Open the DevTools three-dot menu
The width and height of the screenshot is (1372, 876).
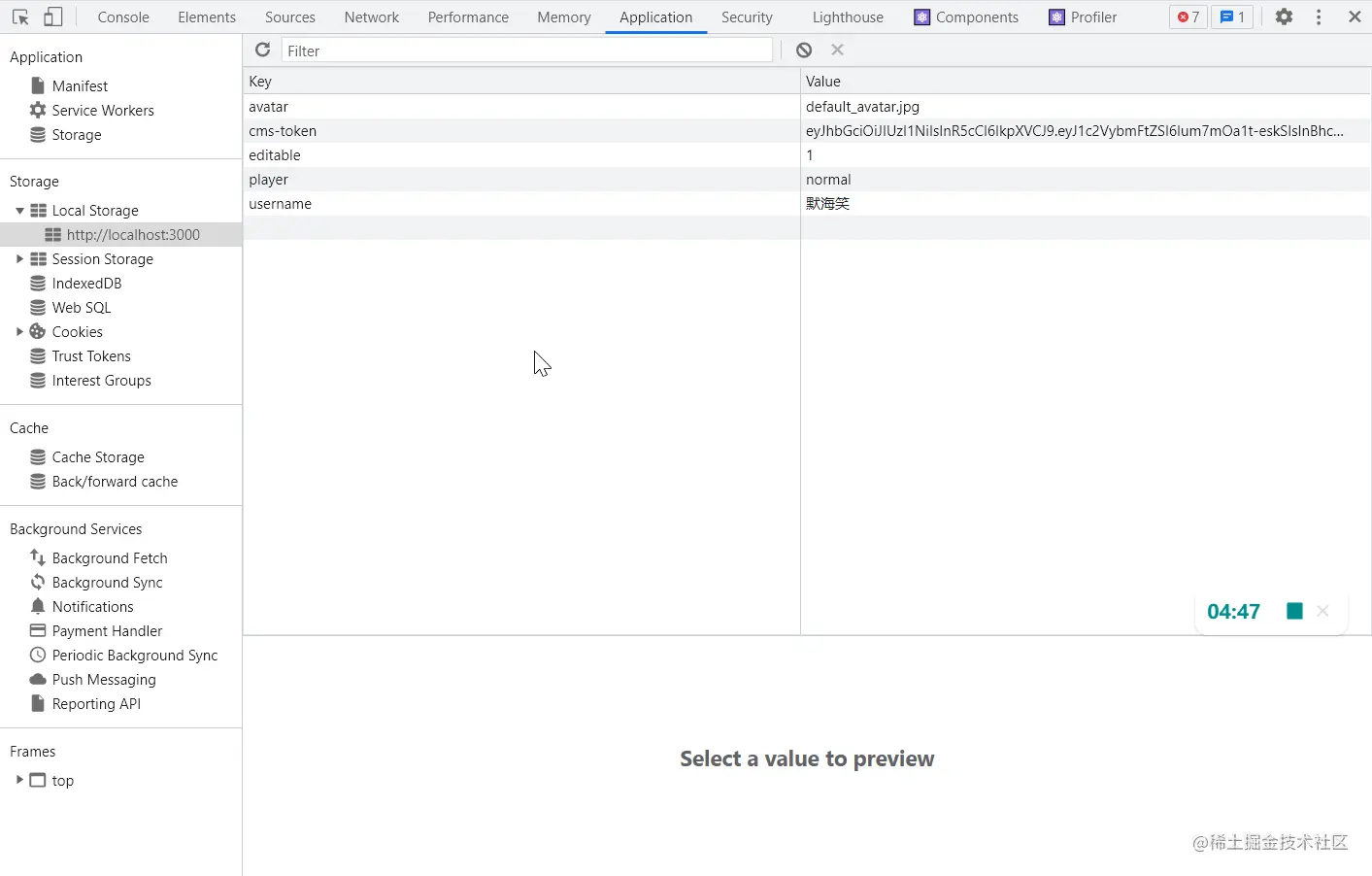click(1319, 17)
